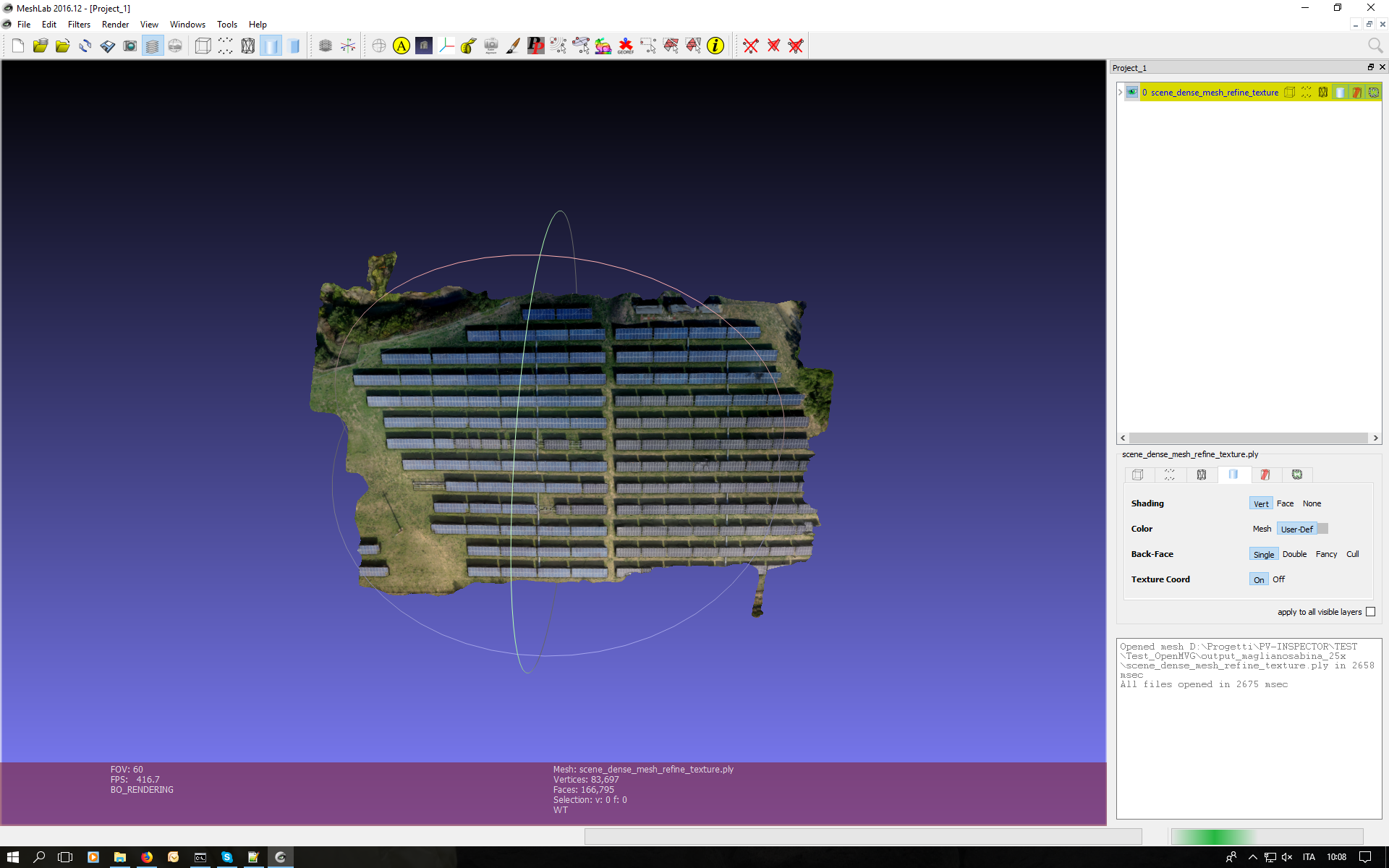Enable Smooth shading rendering mode
Screen dimensions: 1389x868
coord(271,46)
